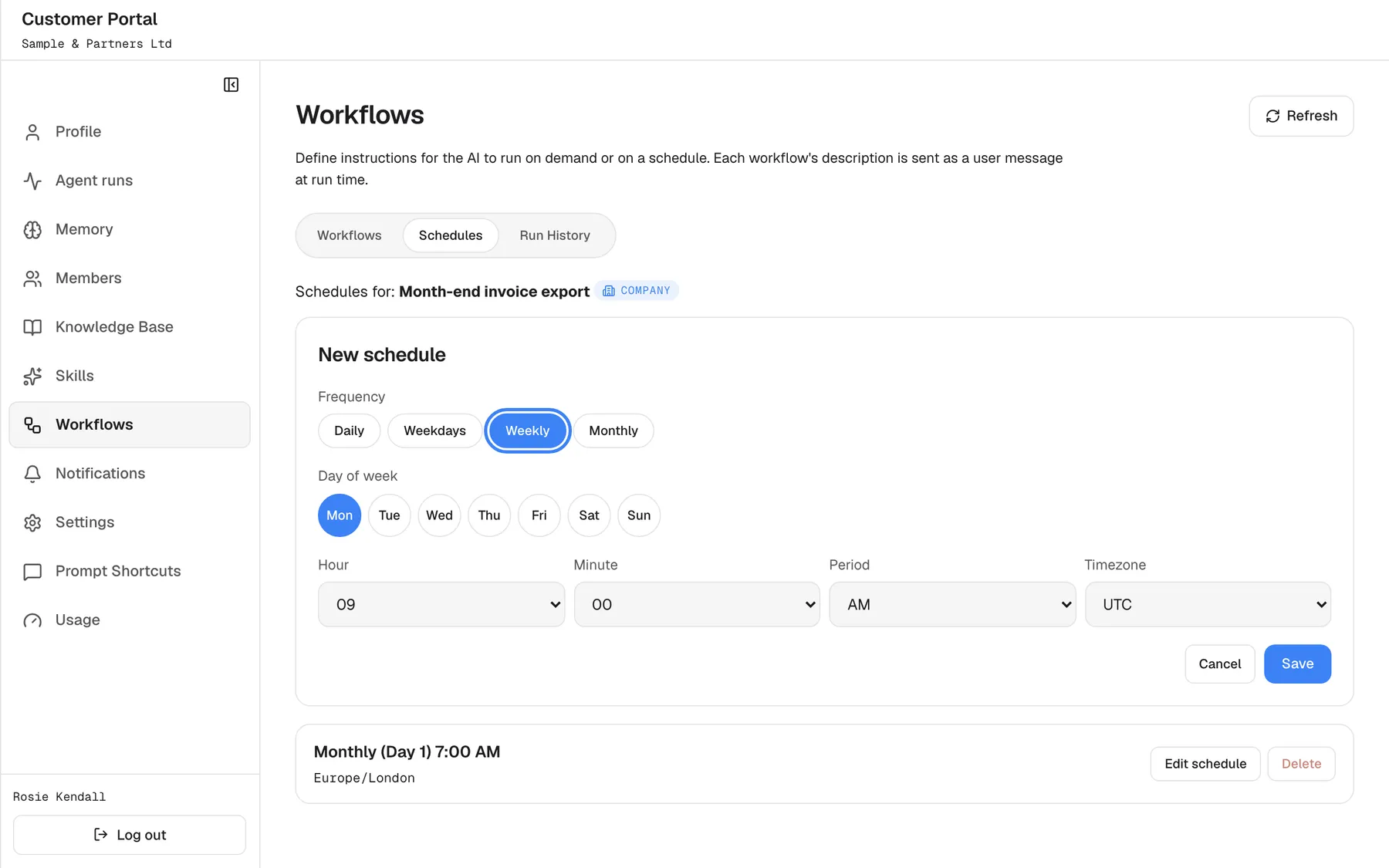Toggle Tue day of week

click(390, 515)
